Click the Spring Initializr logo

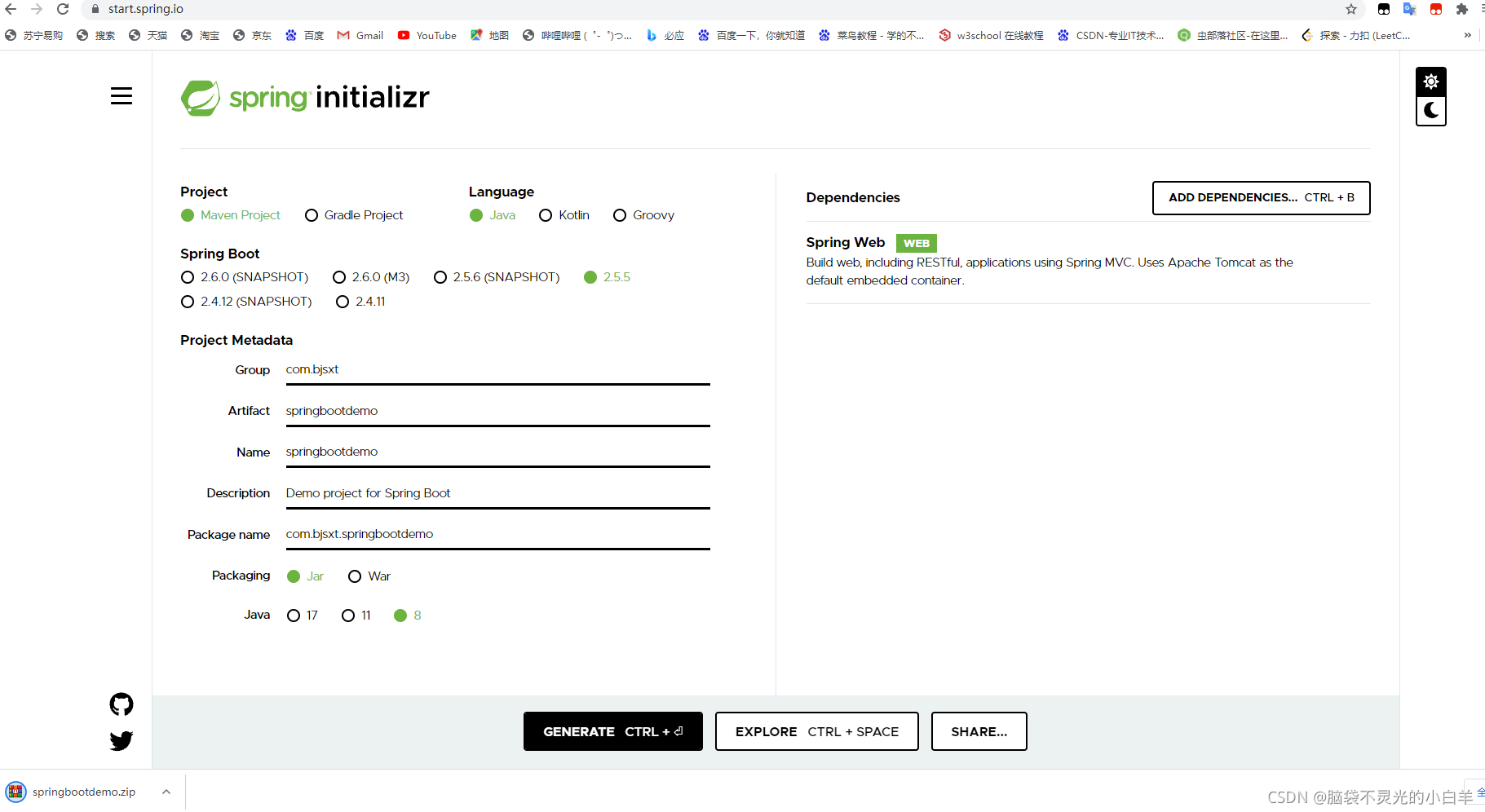(x=305, y=98)
